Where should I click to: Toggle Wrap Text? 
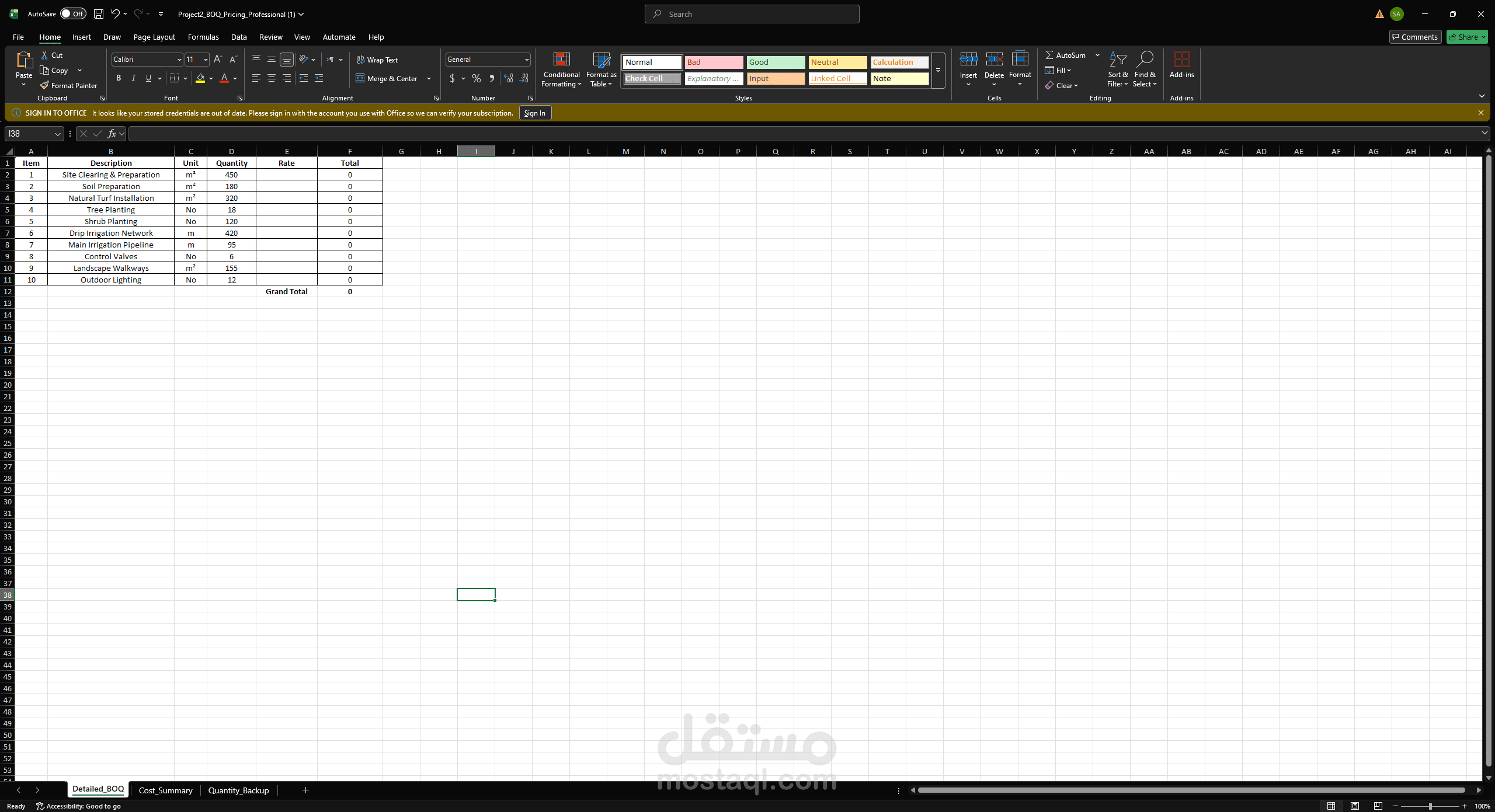click(x=377, y=60)
